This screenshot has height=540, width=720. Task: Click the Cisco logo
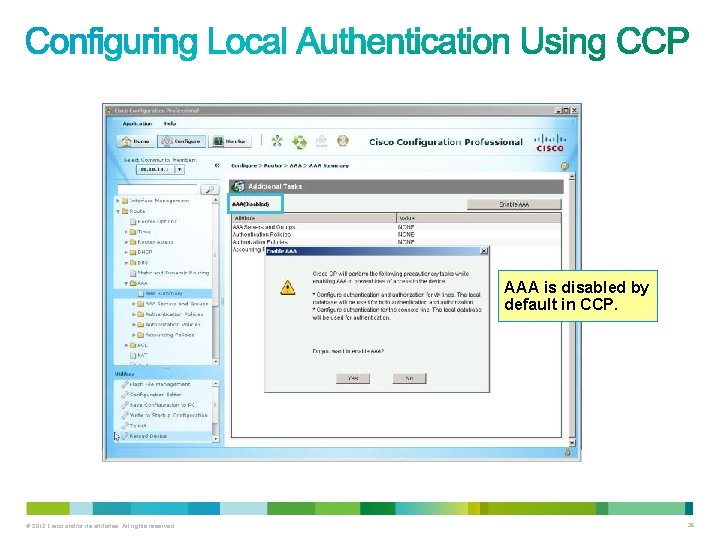pyautogui.click(x=550, y=143)
